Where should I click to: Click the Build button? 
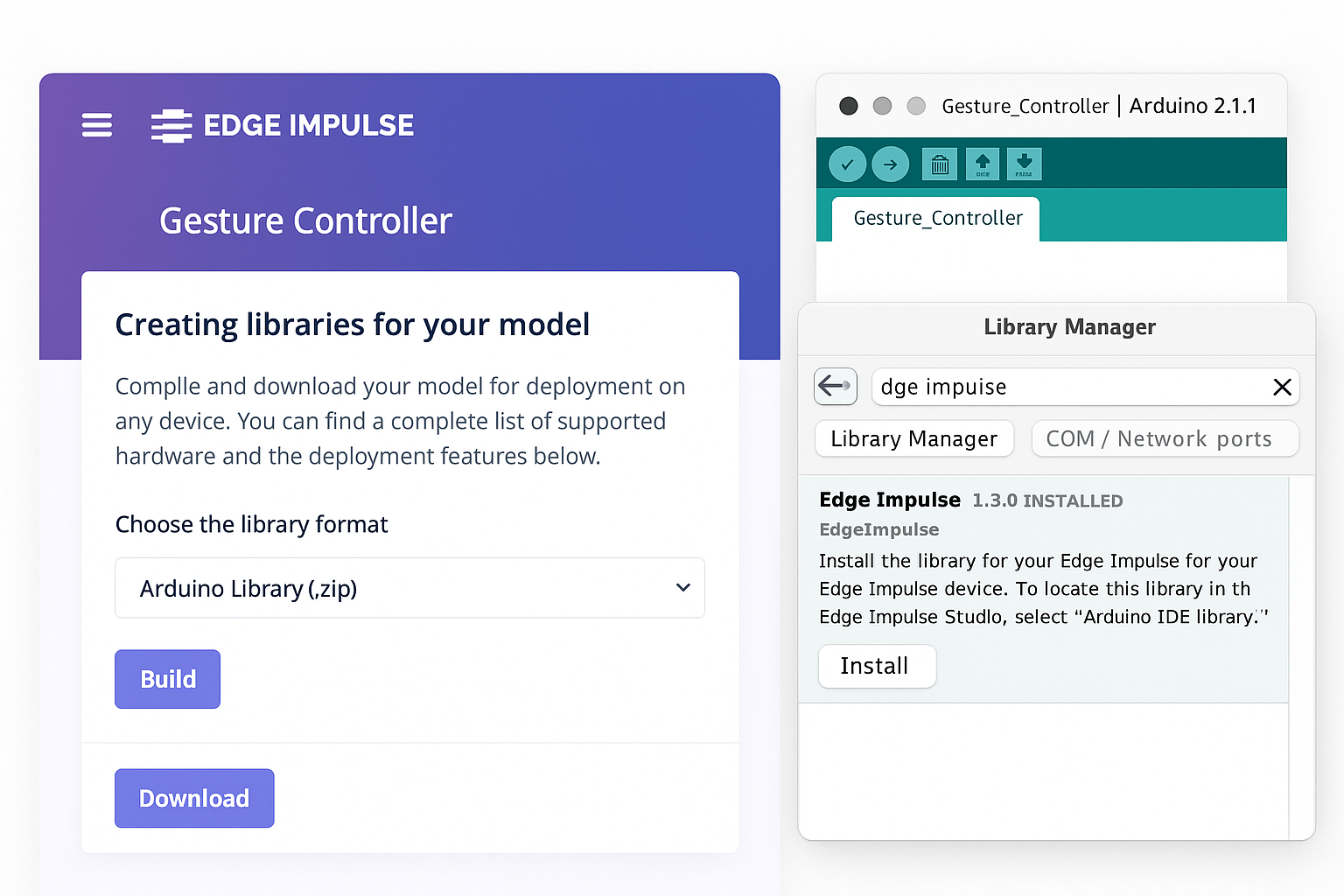coord(167,679)
